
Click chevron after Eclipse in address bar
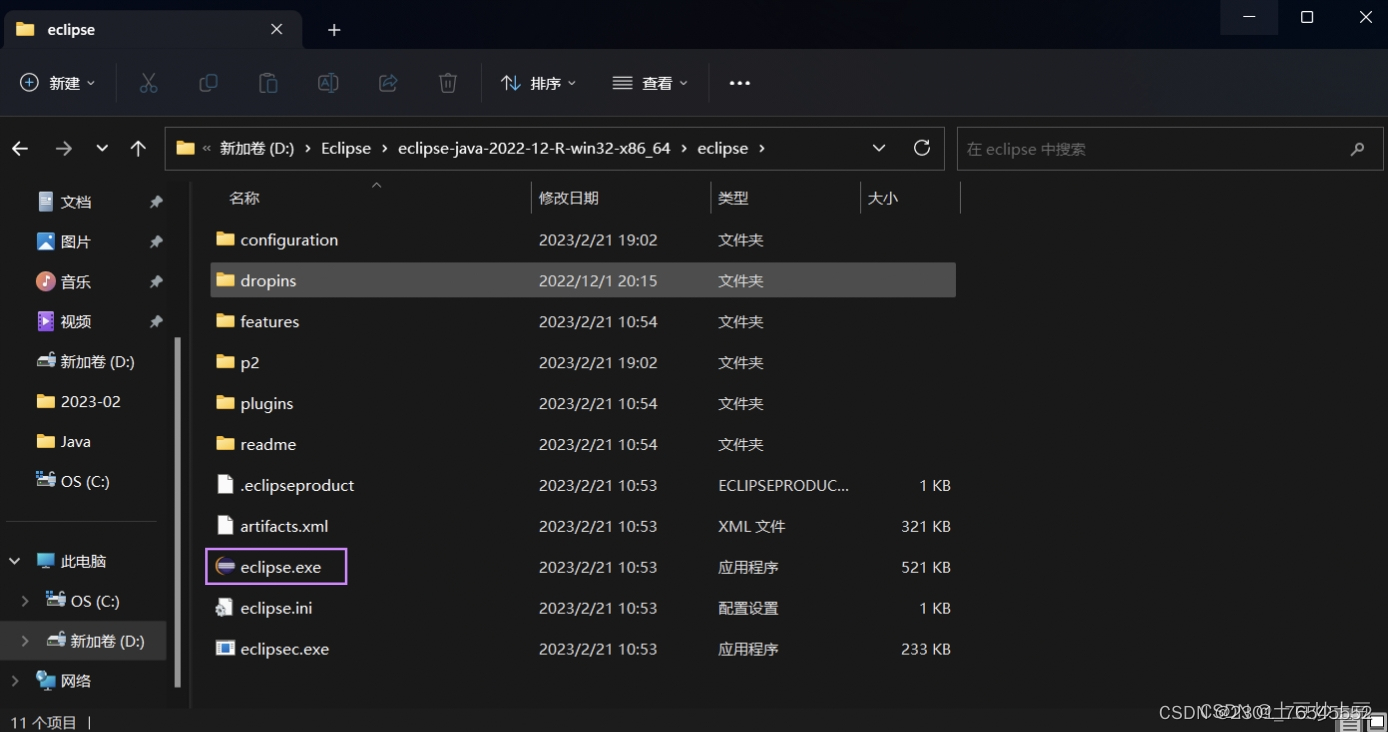tap(385, 148)
